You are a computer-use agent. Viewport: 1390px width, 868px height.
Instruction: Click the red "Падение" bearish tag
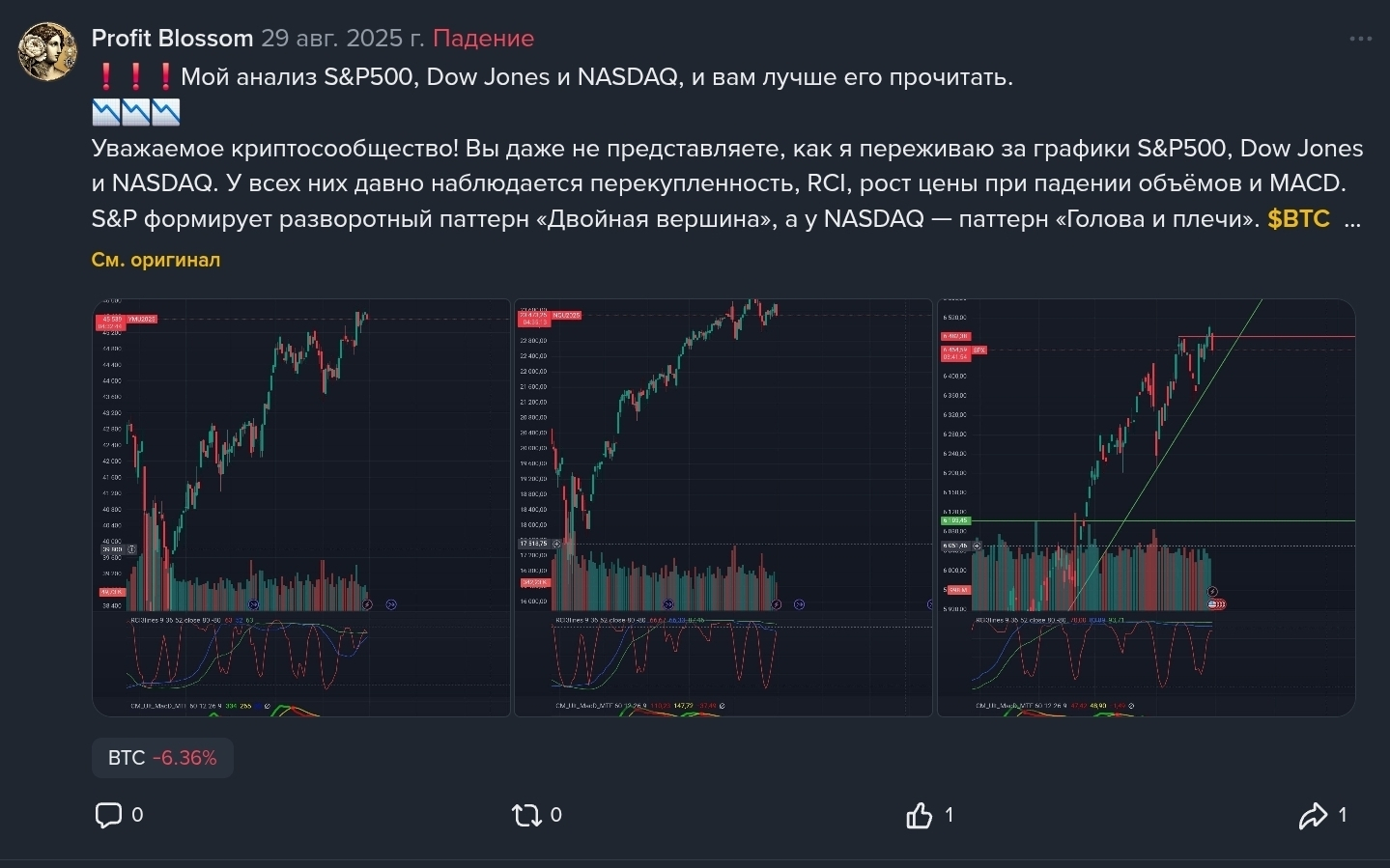(483, 39)
